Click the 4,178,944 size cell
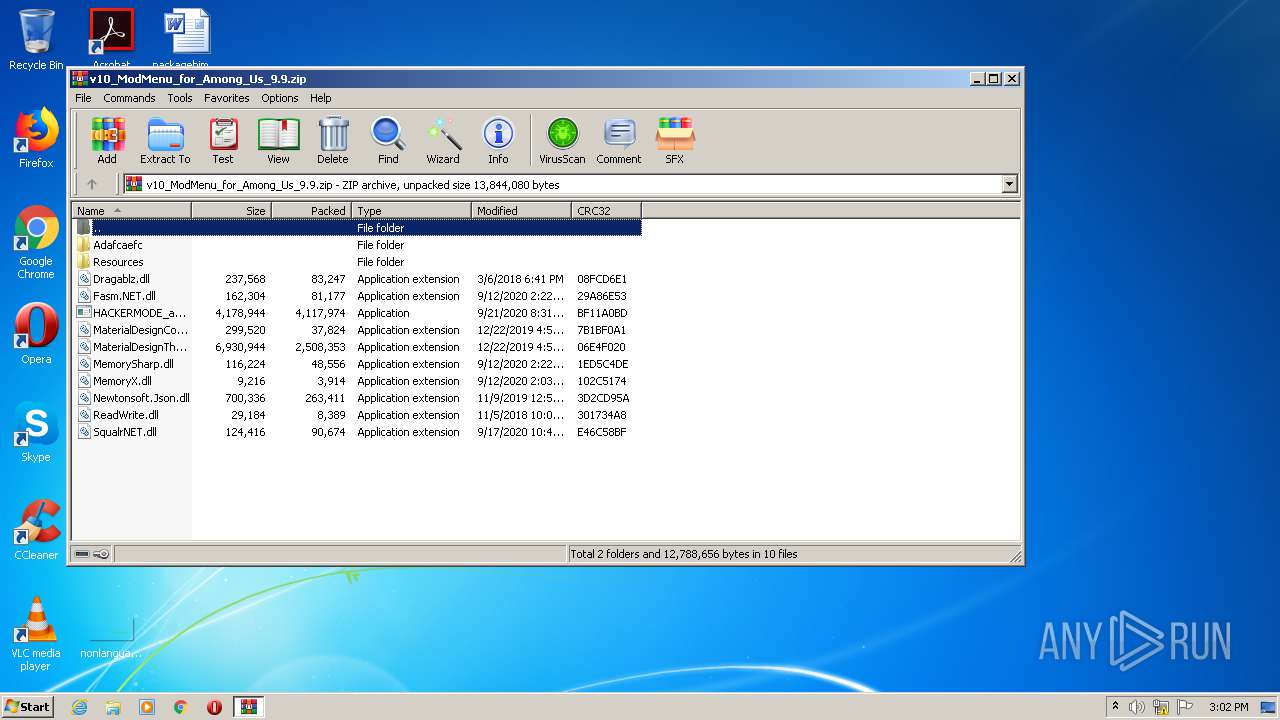This screenshot has height=720, width=1280. click(240, 313)
